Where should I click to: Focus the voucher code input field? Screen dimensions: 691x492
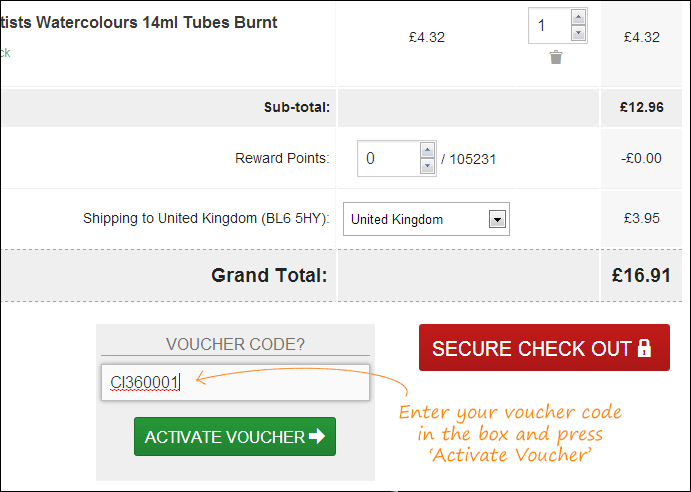[235, 382]
